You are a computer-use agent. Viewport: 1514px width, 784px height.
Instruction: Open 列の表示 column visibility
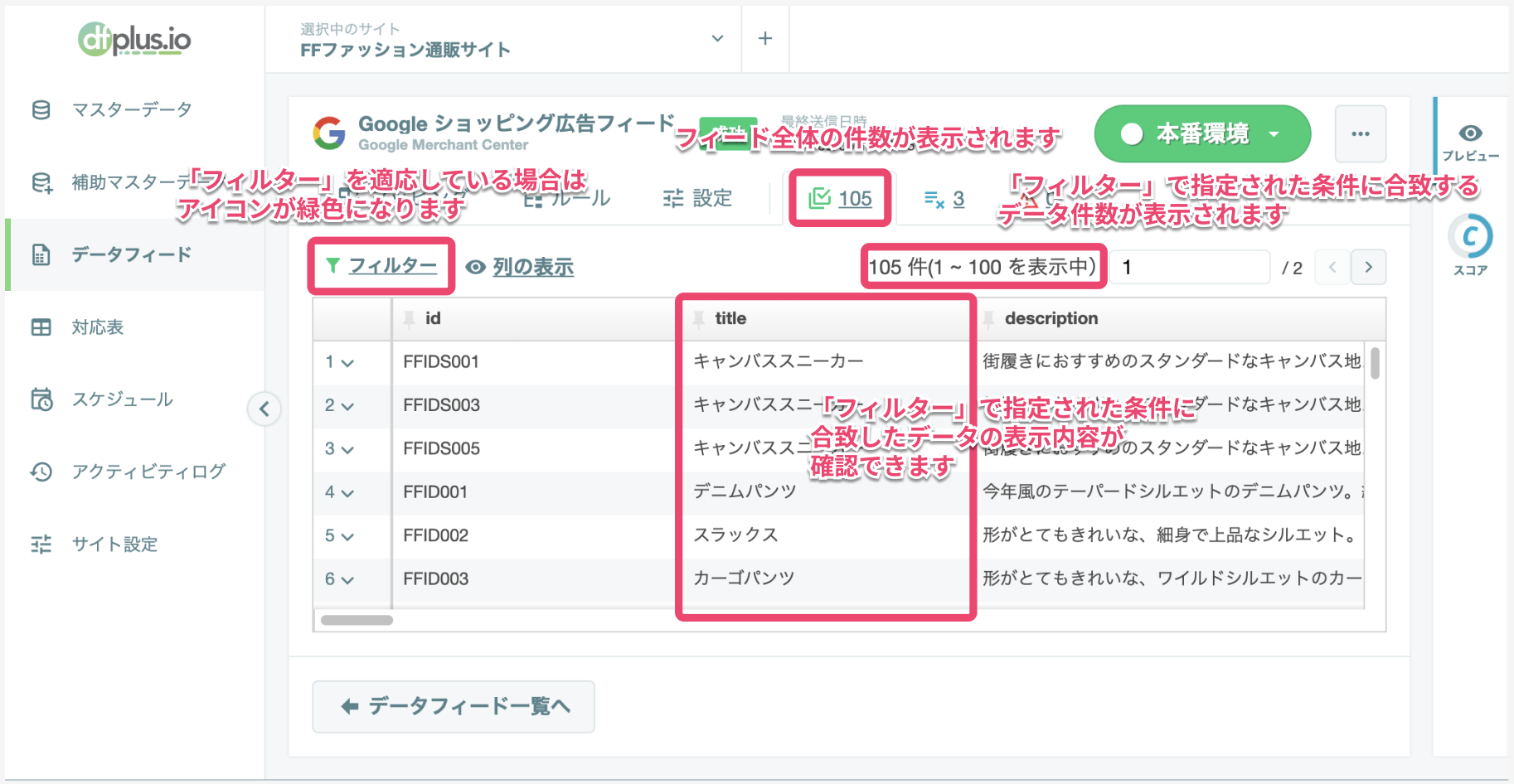coord(520,267)
